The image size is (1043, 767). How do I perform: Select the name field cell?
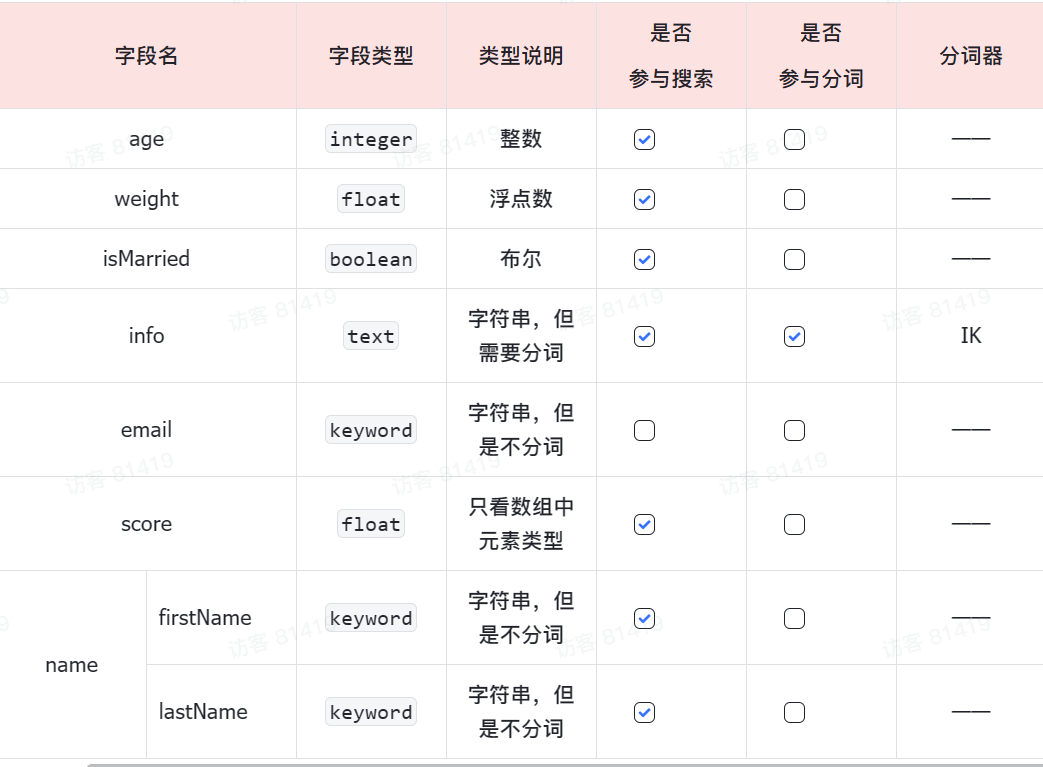72,665
